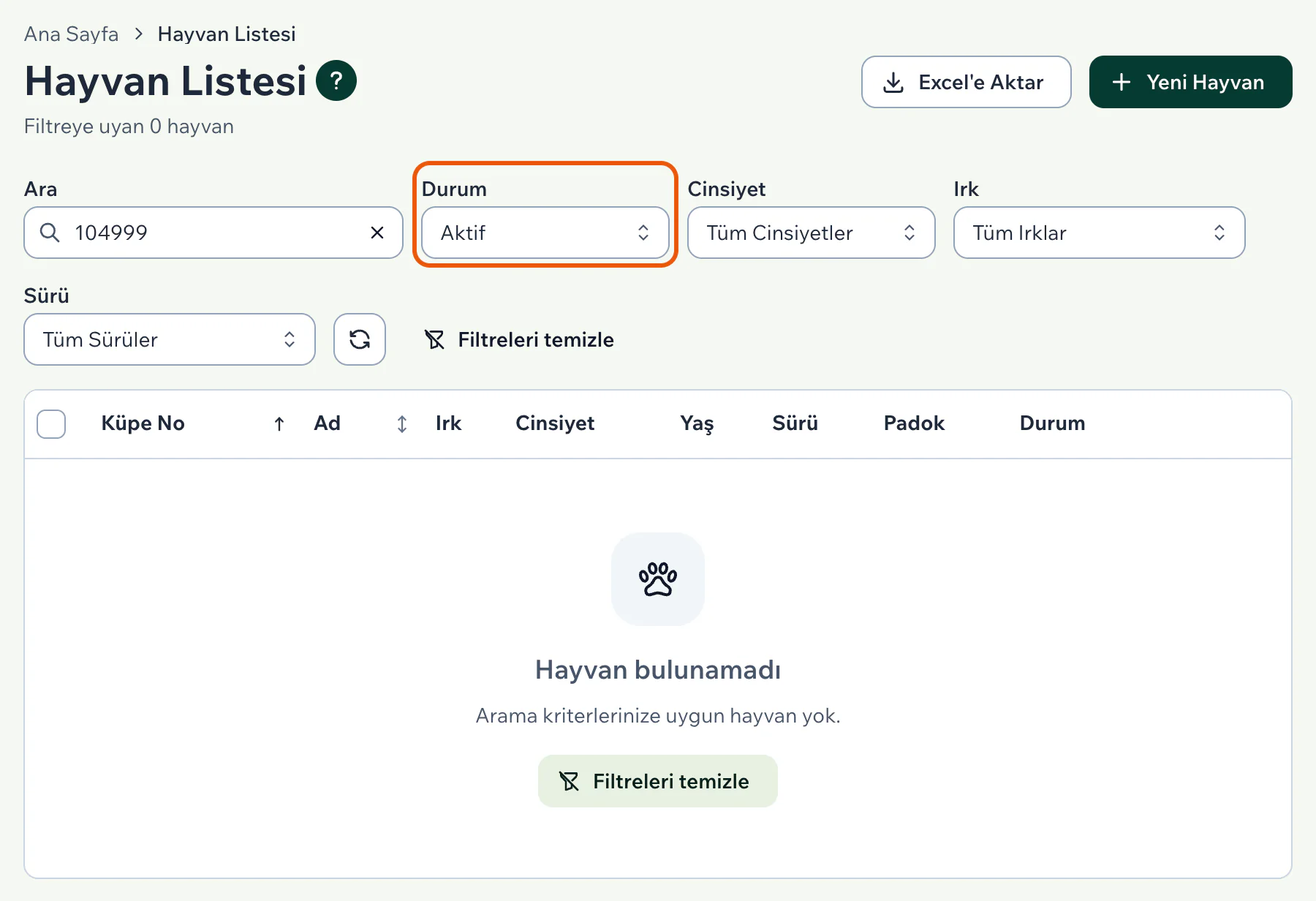Click the Durum column header in the table

tap(1052, 423)
